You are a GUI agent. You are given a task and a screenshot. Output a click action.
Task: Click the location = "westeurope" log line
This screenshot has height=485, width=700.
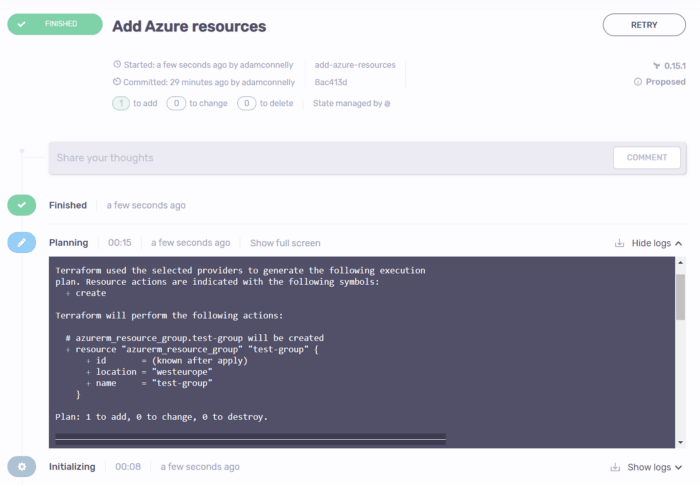[x=149, y=372]
